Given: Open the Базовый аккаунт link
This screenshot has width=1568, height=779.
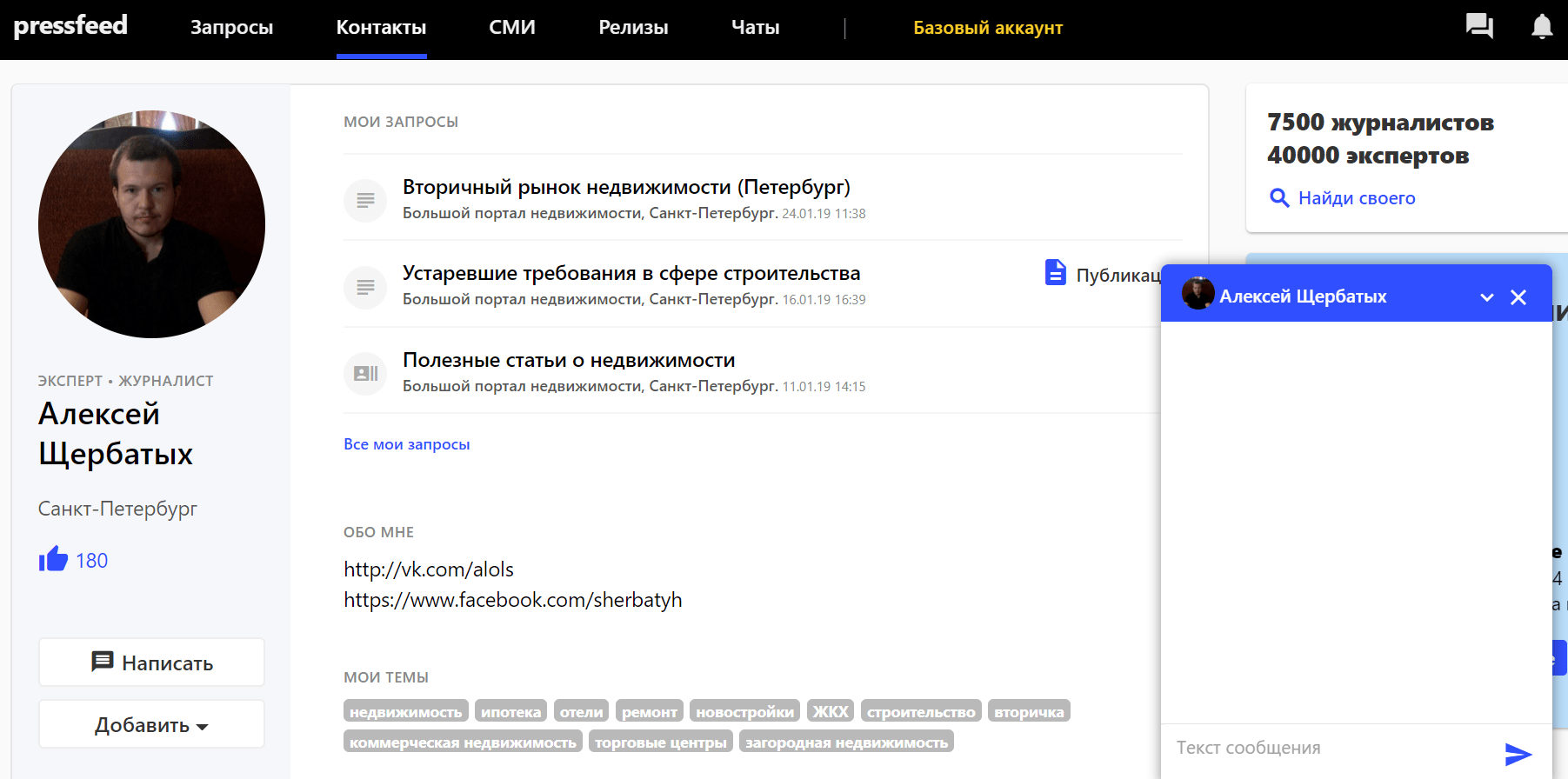Looking at the screenshot, I should coord(987,28).
